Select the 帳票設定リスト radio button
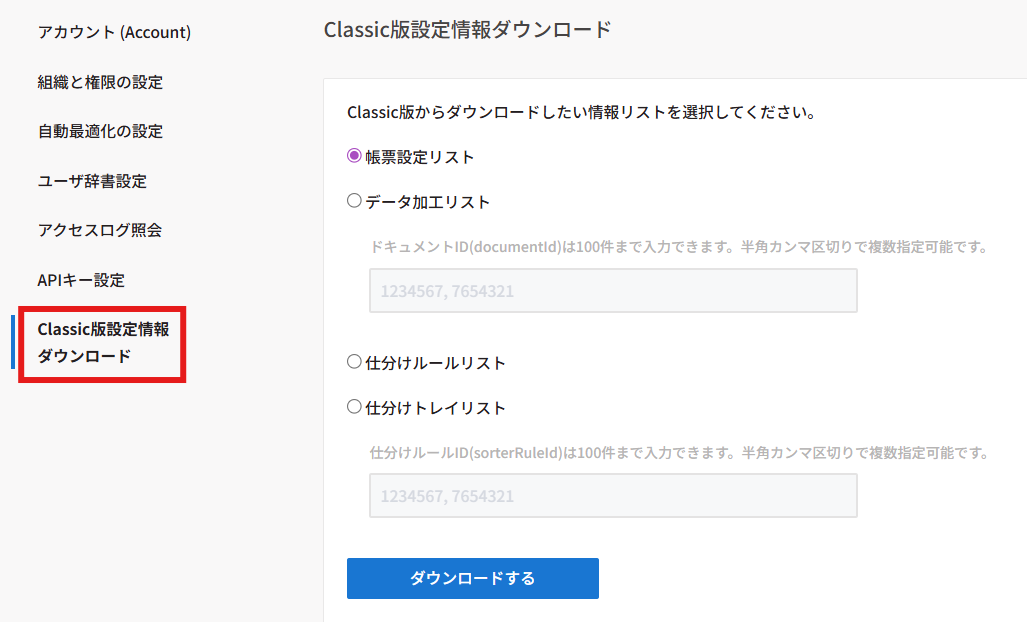The image size is (1027, 622). [354, 156]
